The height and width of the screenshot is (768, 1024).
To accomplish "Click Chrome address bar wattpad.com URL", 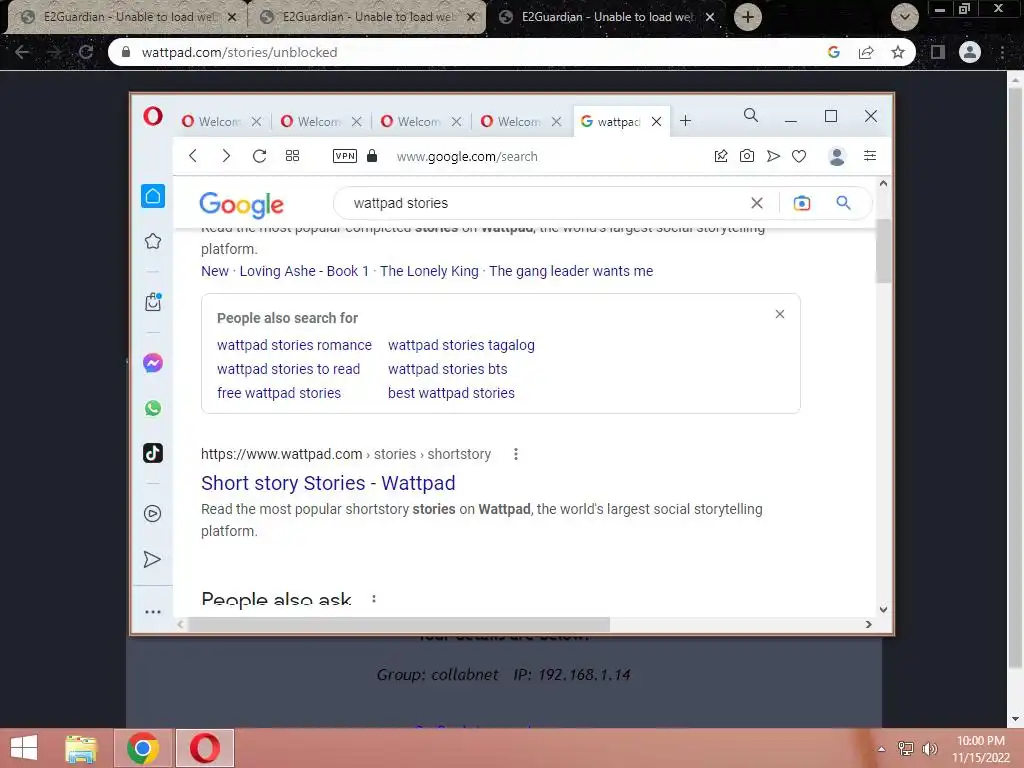I will tap(239, 52).
